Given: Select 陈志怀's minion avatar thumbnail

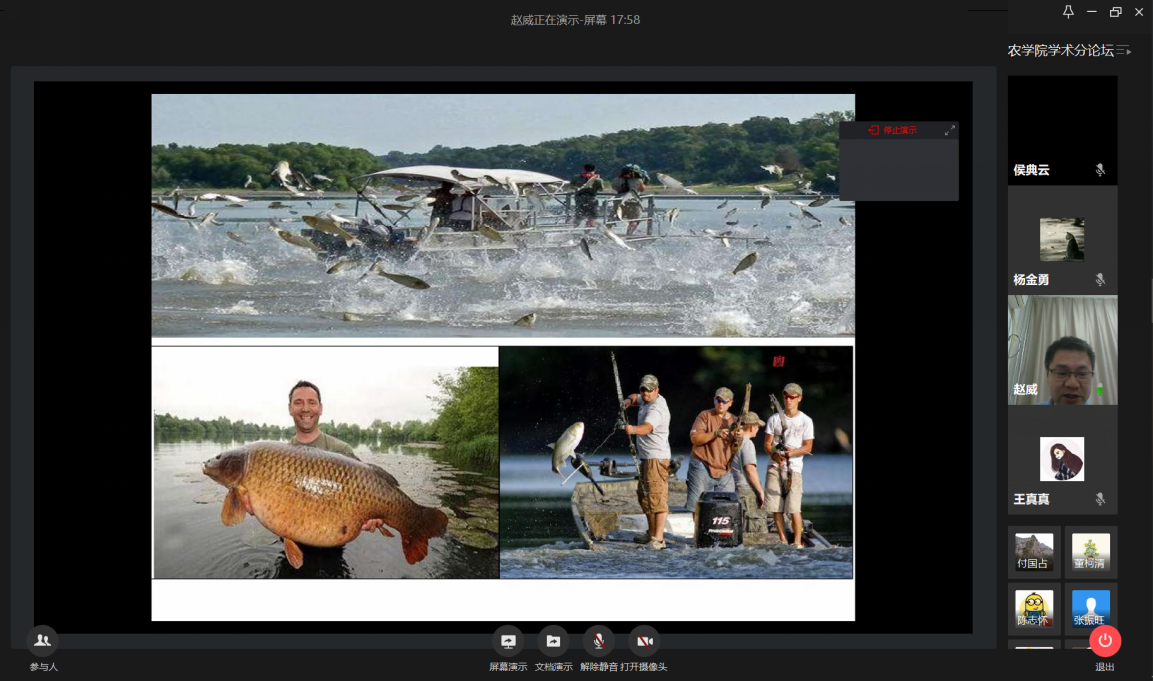Looking at the screenshot, I should [1034, 608].
